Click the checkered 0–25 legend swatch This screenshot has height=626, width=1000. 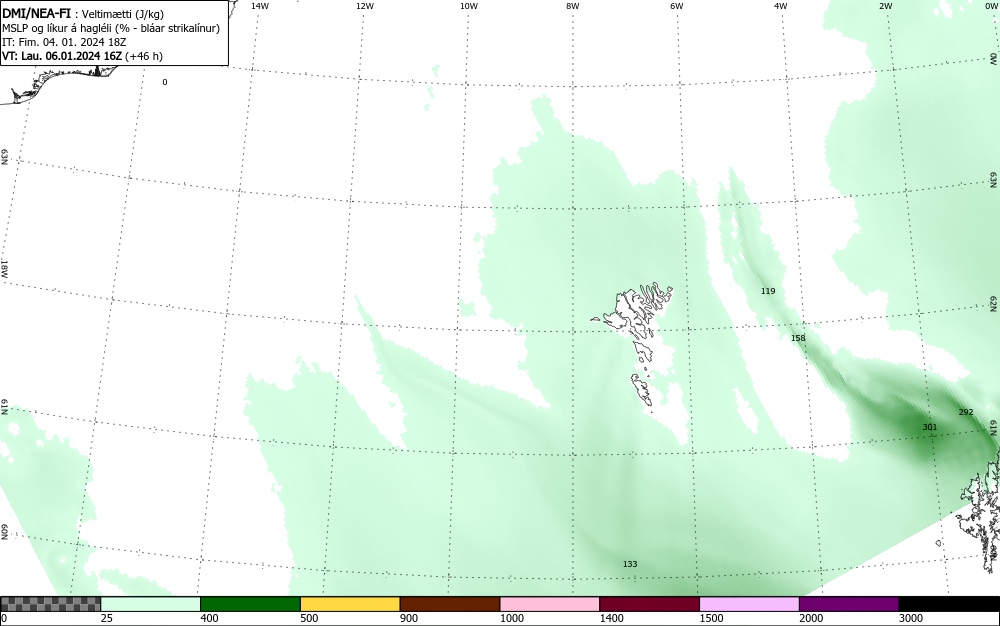pos(50,604)
